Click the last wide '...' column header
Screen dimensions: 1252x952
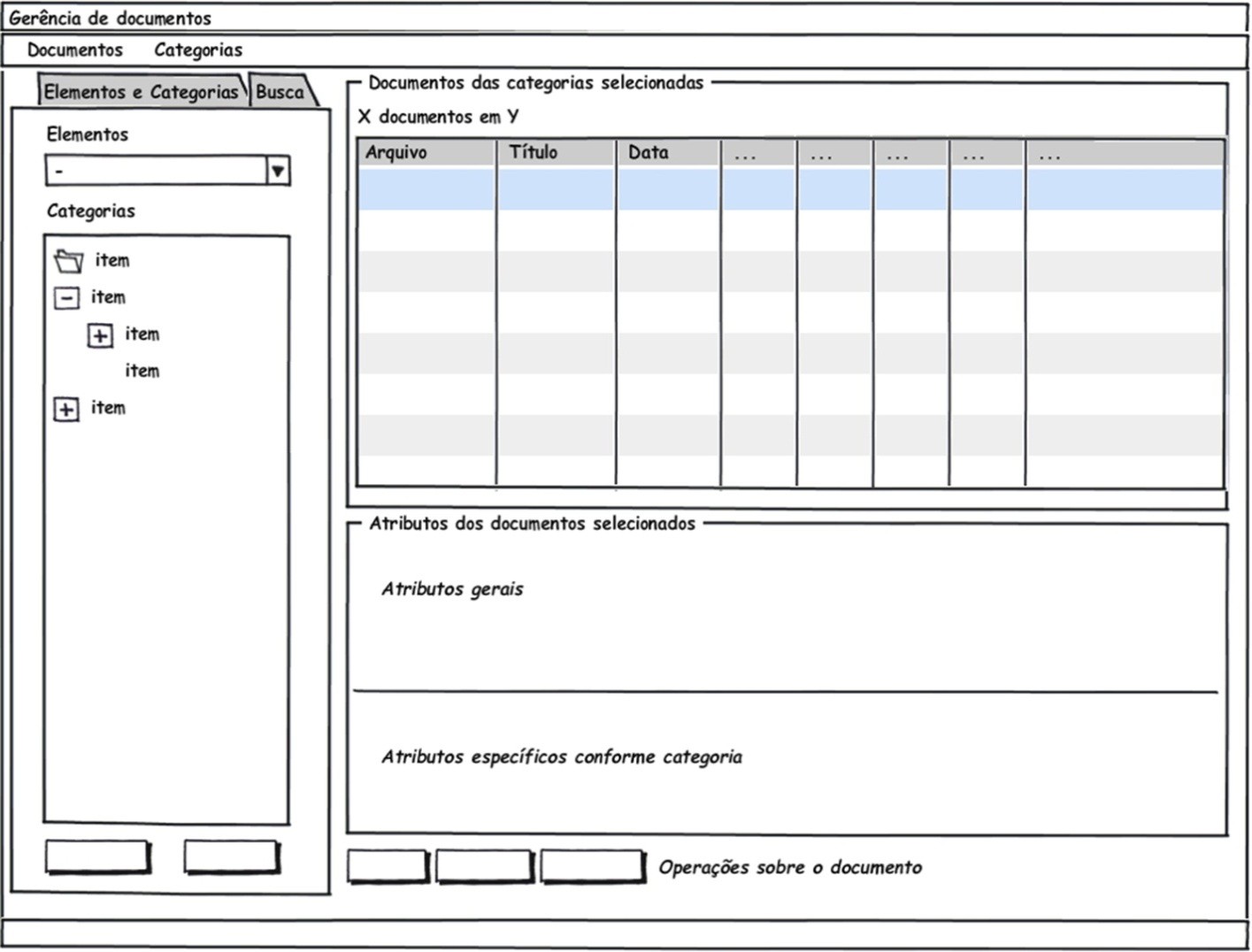[1125, 152]
